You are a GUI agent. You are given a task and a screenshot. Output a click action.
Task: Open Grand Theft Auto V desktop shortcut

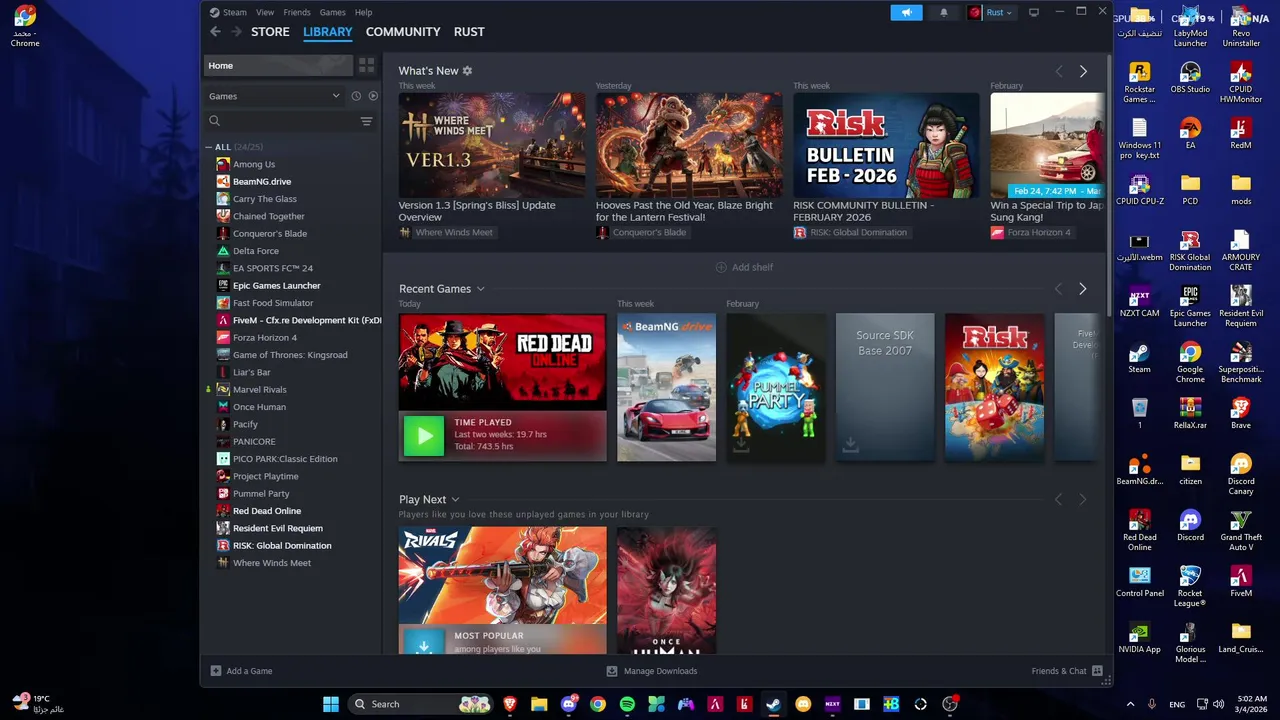(1241, 531)
